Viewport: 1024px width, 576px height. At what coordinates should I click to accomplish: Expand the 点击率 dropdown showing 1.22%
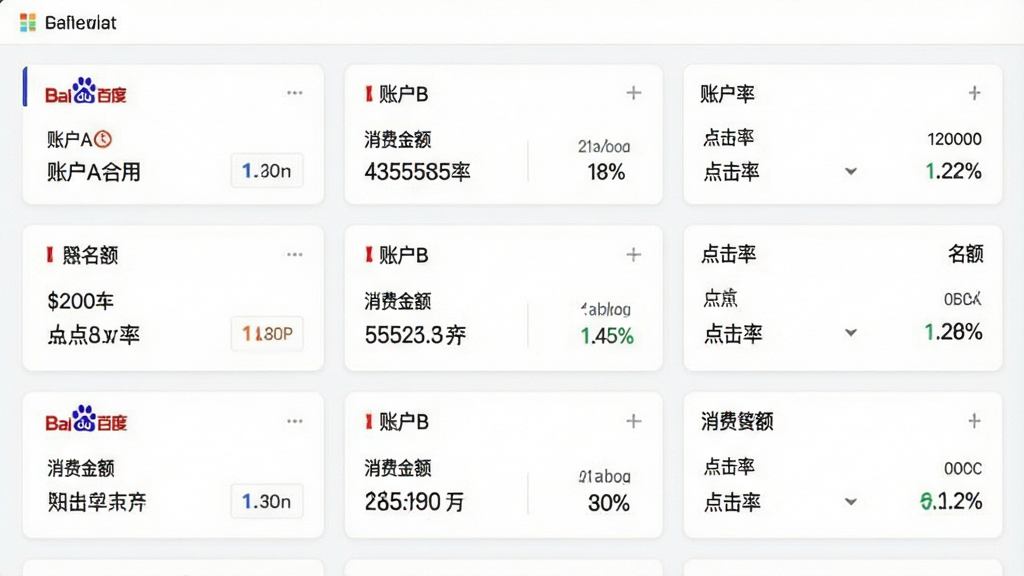pos(850,172)
